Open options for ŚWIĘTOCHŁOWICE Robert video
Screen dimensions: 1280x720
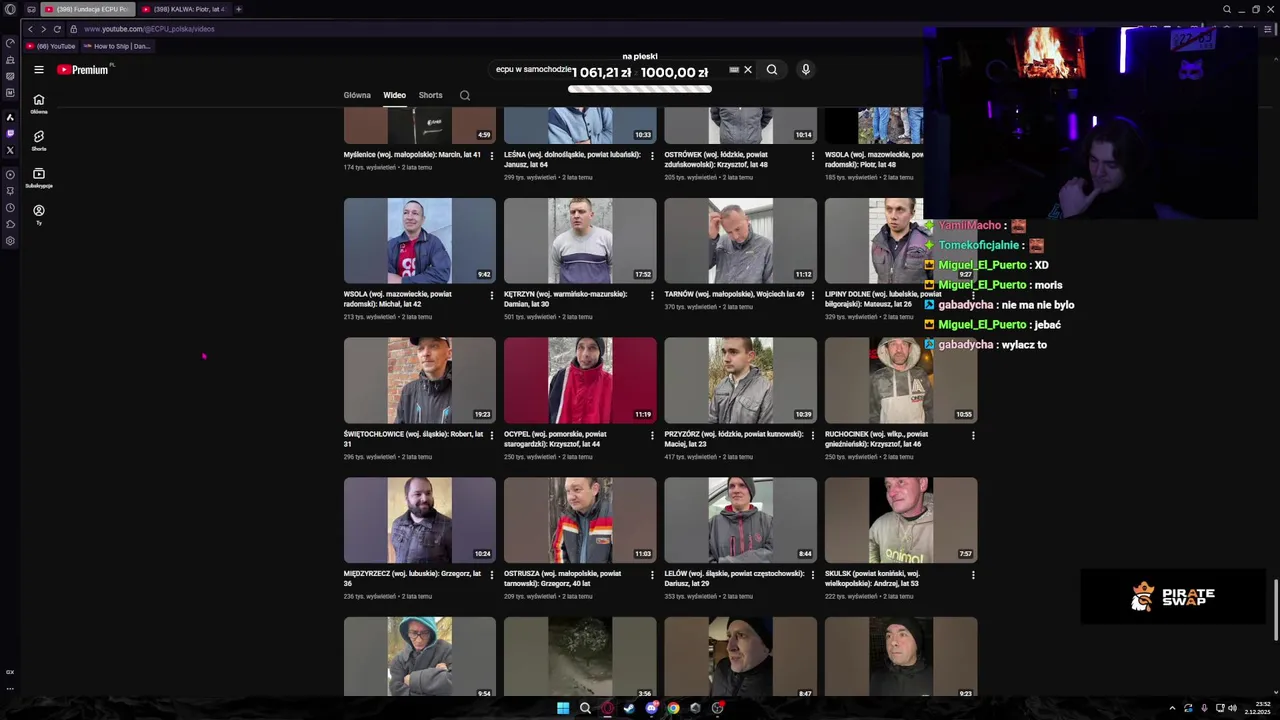(491, 436)
